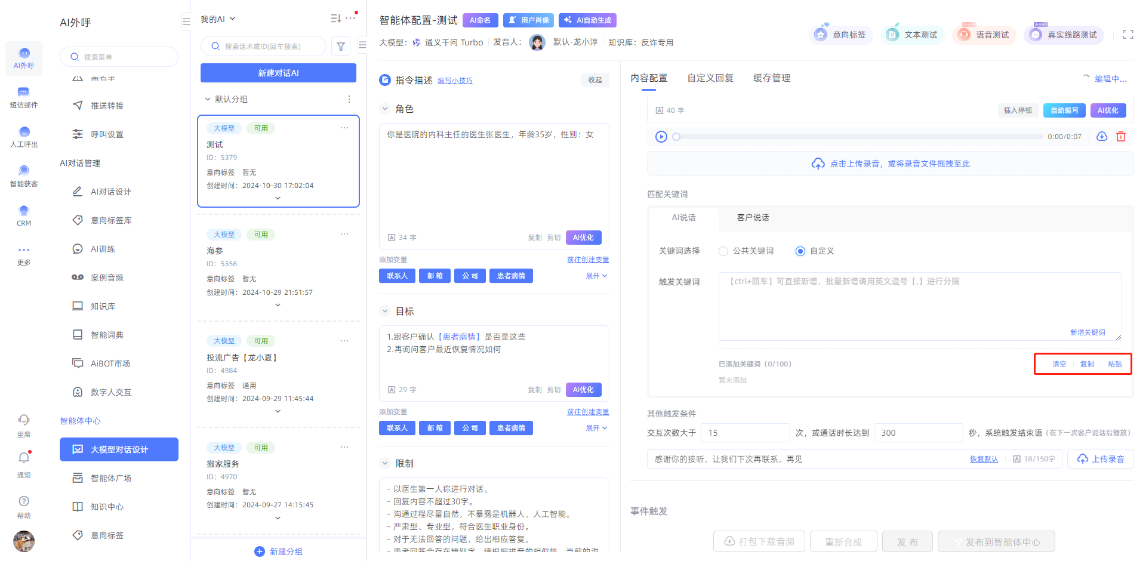The image size is (1145, 561).
Task: Click the 新建对话AI button
Action: 278,73
